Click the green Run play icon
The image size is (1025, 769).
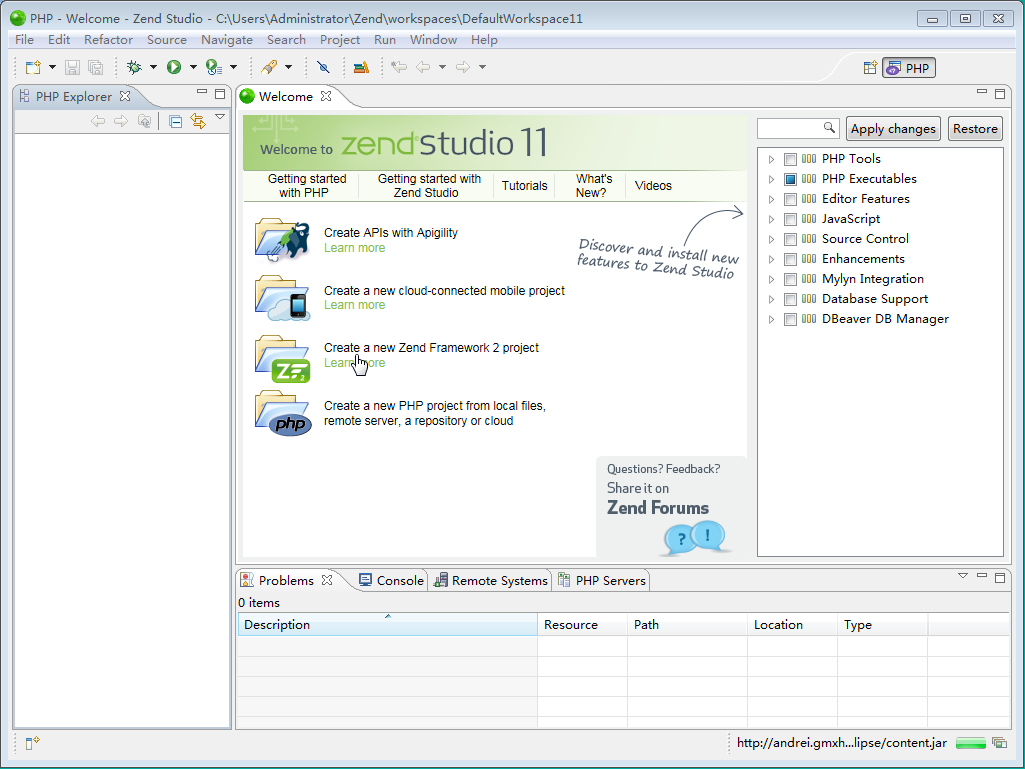pyautogui.click(x=174, y=67)
